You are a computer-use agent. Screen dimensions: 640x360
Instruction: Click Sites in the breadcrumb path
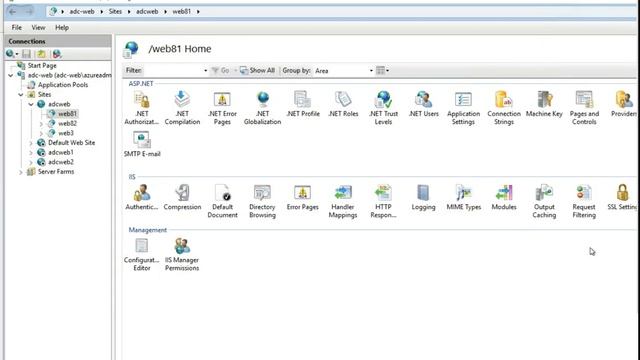[115, 11]
